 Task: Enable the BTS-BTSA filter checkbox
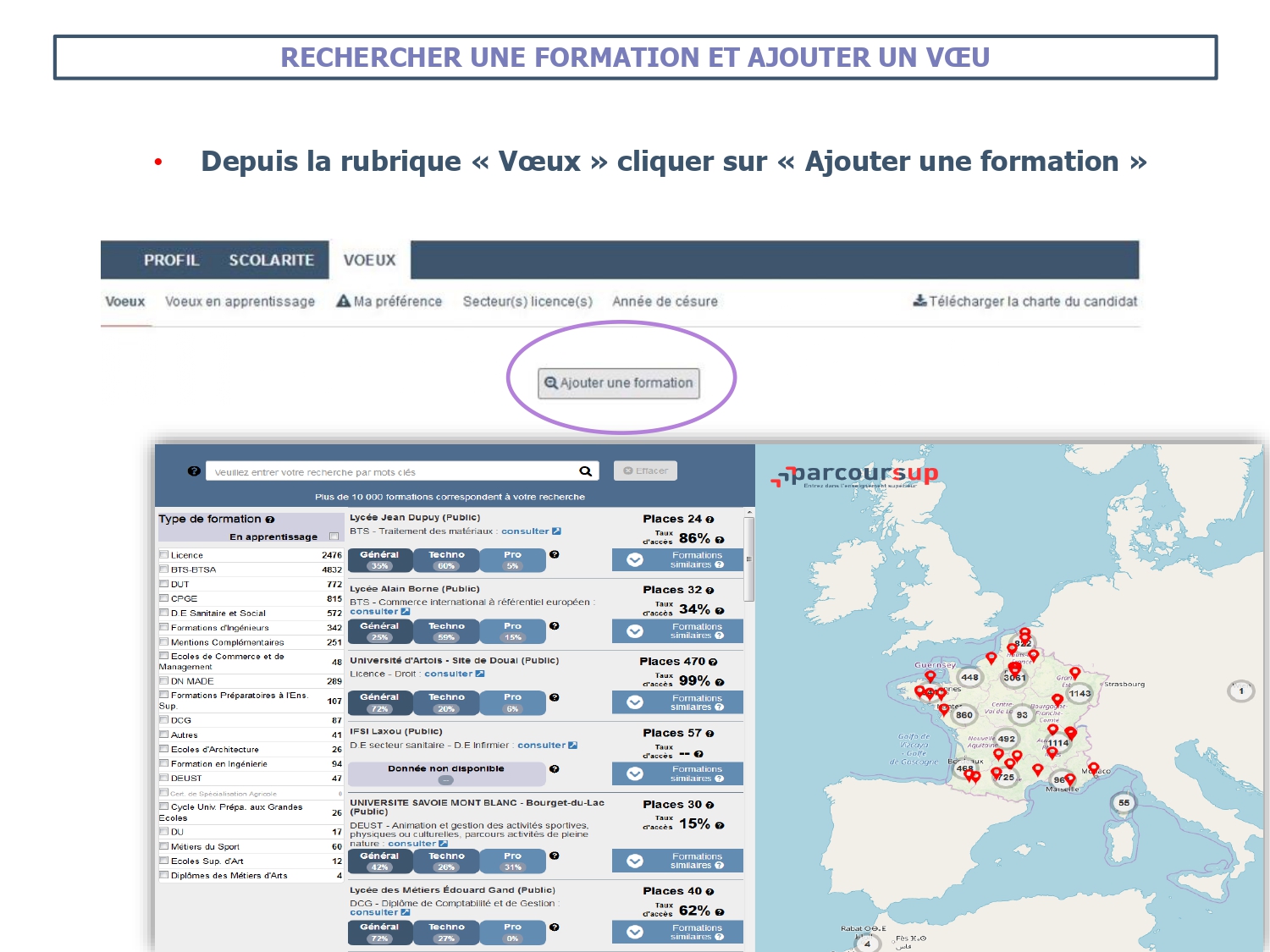(x=164, y=570)
